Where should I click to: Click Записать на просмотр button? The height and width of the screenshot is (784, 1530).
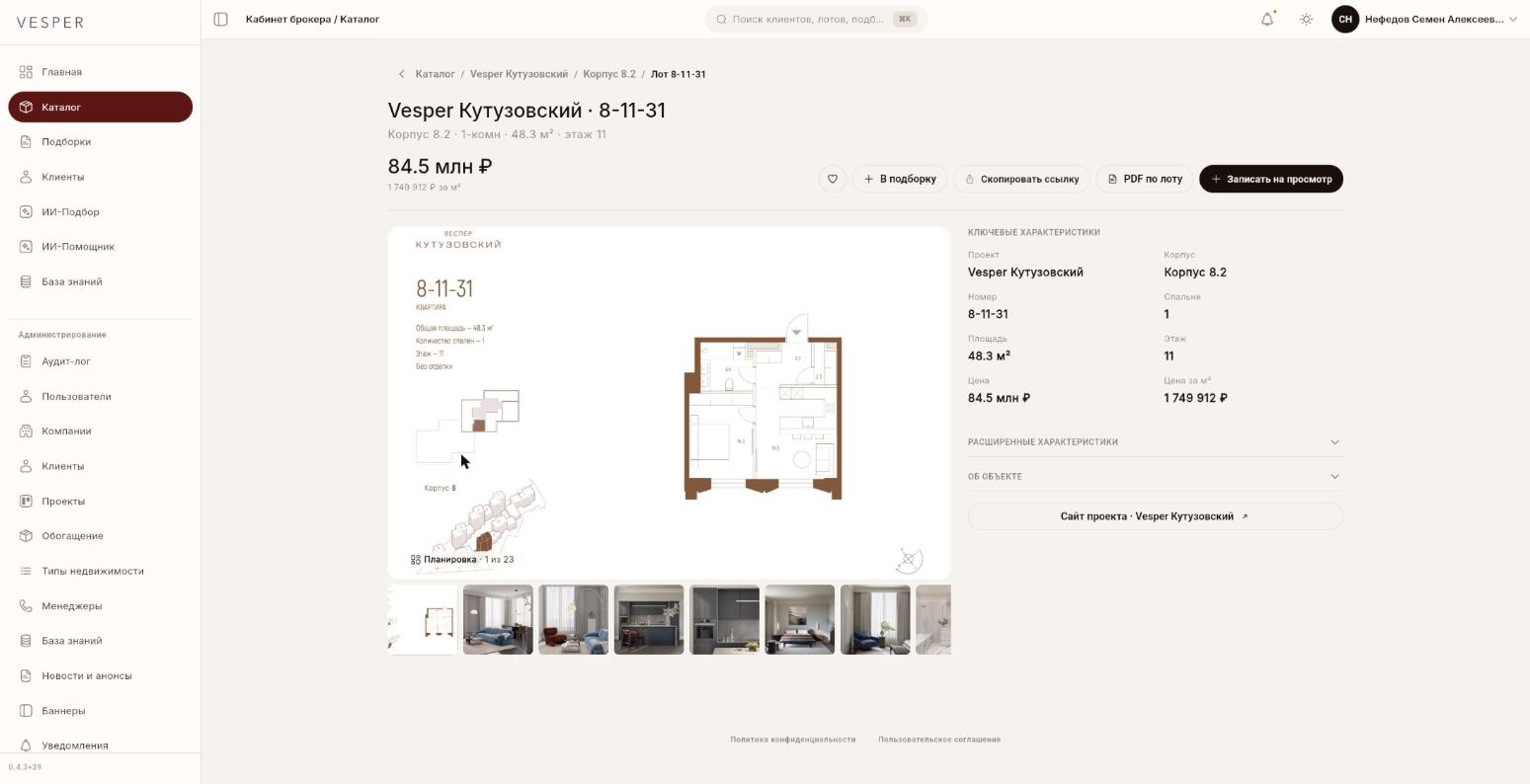[1271, 179]
